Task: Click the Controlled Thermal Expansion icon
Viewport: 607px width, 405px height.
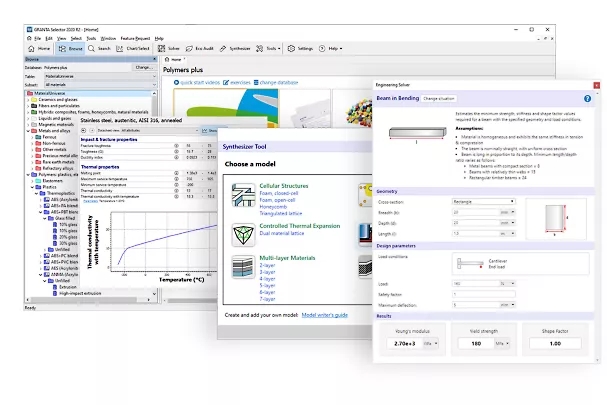Action: [243, 235]
